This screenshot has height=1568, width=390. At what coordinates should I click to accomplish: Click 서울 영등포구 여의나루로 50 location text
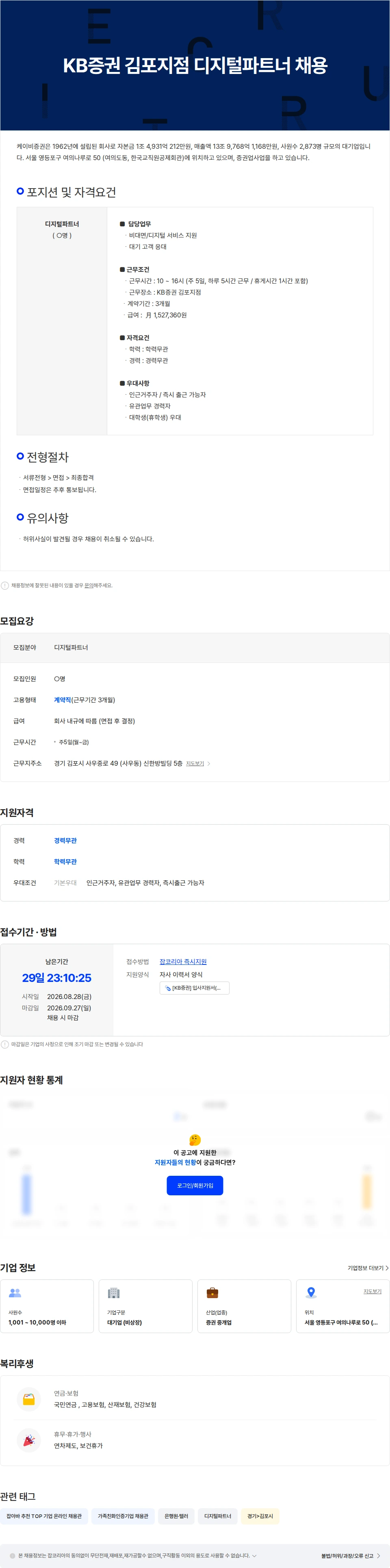(x=341, y=1322)
